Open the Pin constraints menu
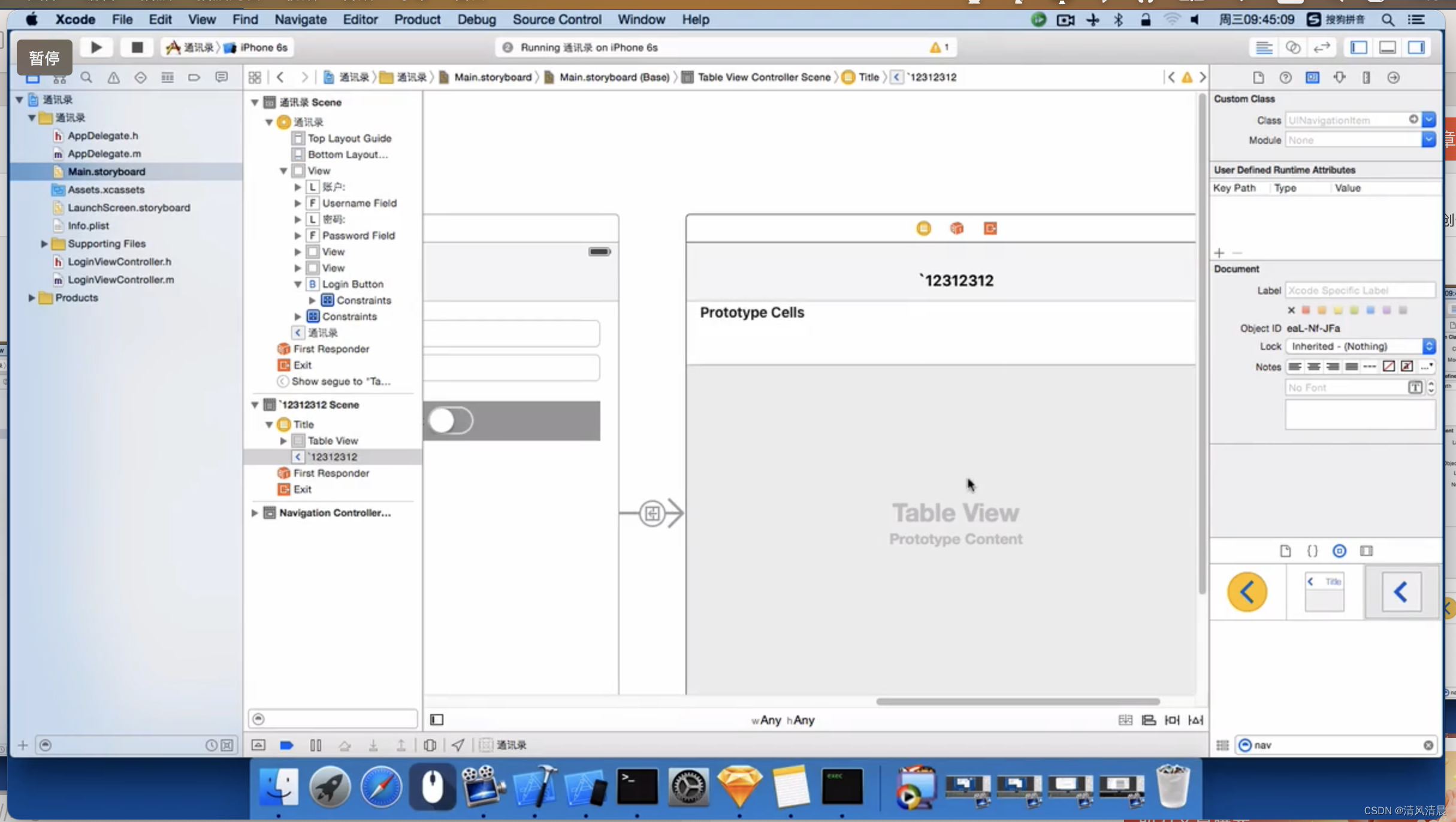Screen dimensions: 1456x822 (1172, 720)
